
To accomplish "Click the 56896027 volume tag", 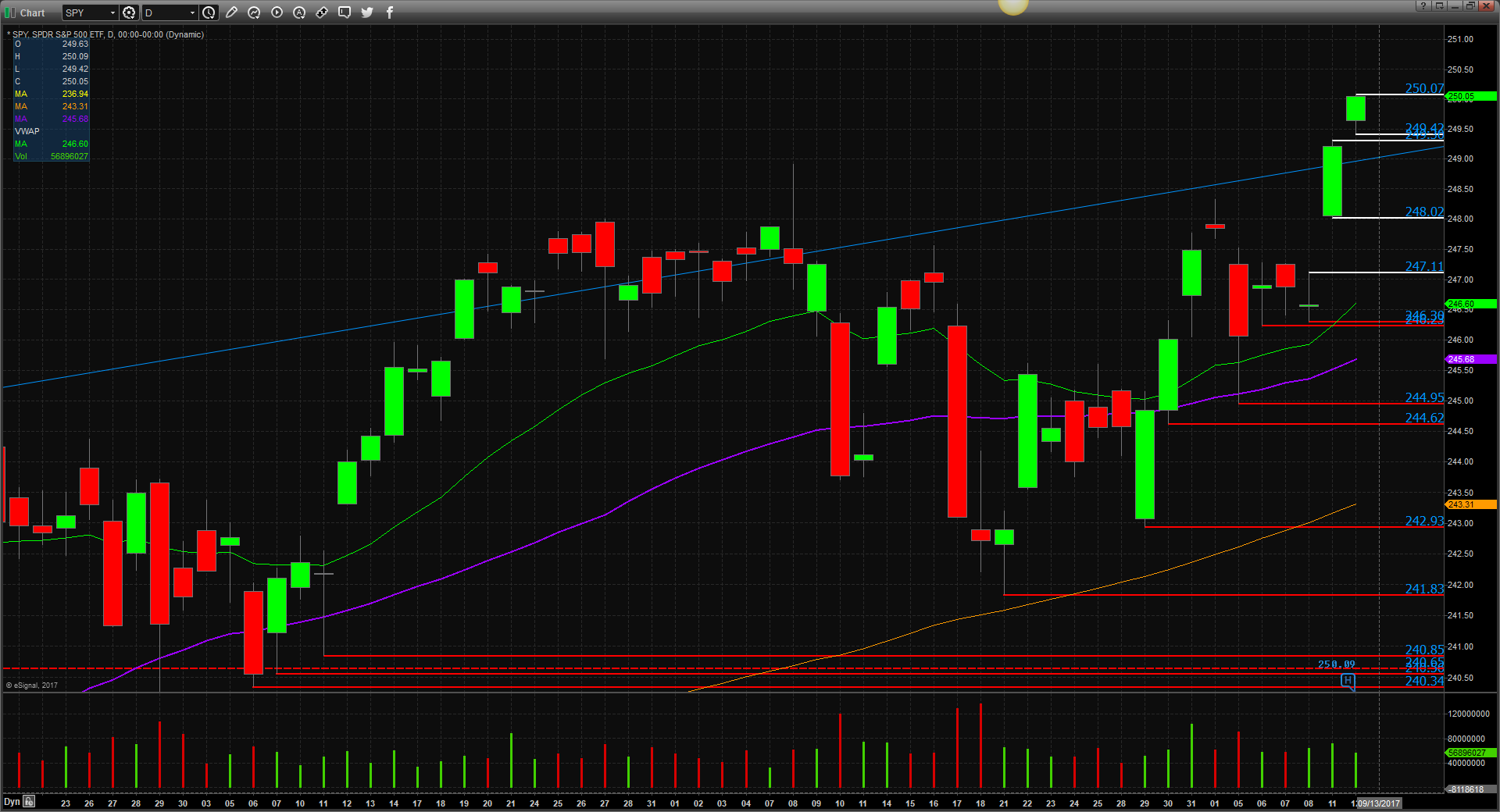I will pyautogui.click(x=1471, y=753).
